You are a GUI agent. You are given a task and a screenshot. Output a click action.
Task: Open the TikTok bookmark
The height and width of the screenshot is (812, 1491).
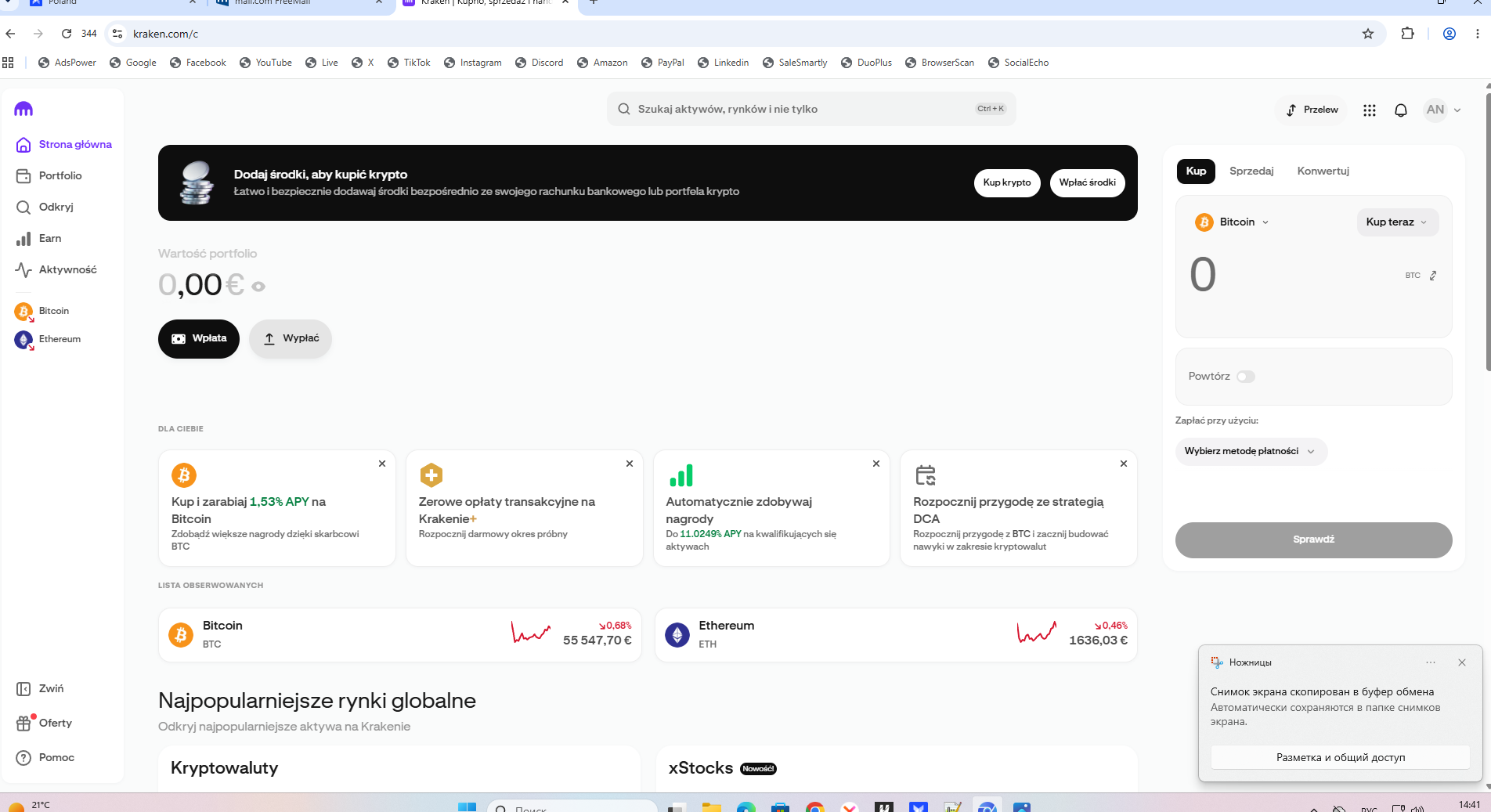(409, 63)
